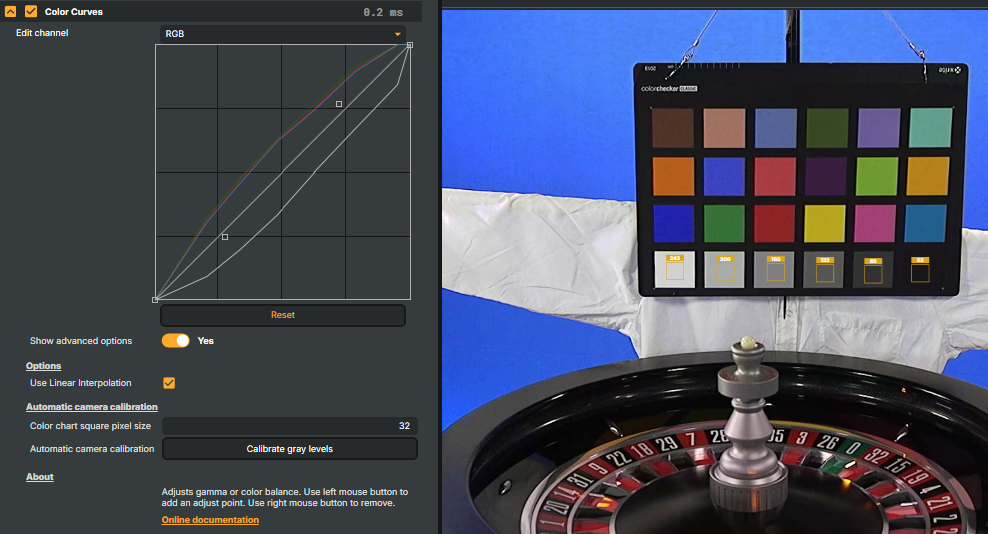This screenshot has height=534, width=988.
Task: Click the brown swatch on color chart
Action: (673, 128)
